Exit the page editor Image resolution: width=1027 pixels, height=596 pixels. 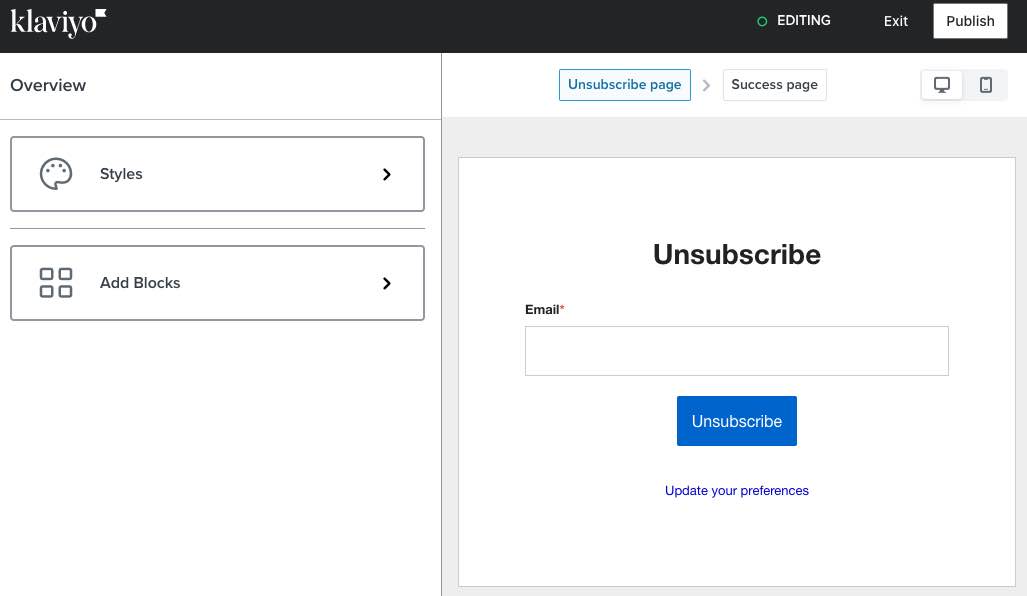click(x=895, y=21)
